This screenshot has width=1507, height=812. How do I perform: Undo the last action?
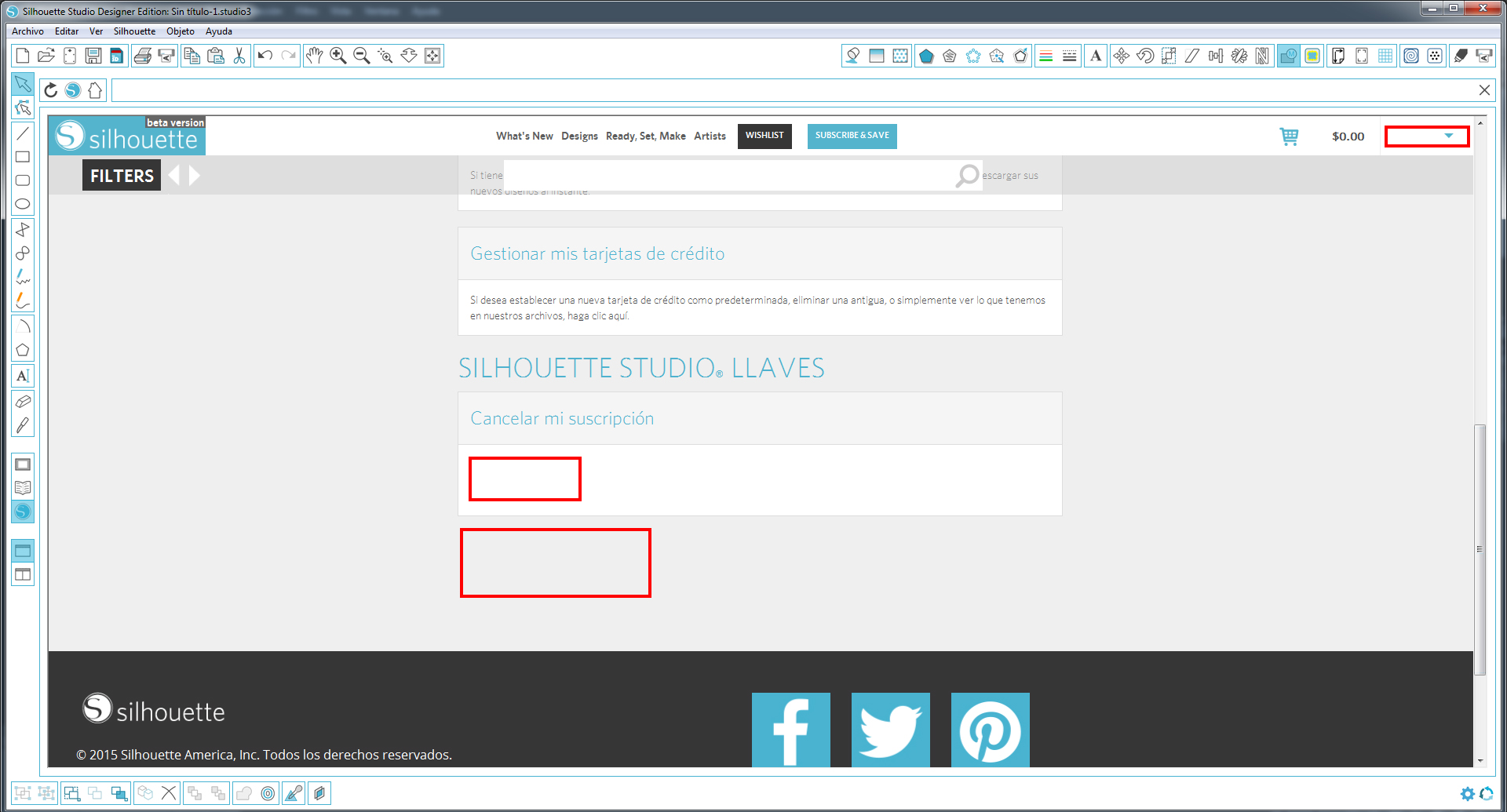pyautogui.click(x=265, y=56)
